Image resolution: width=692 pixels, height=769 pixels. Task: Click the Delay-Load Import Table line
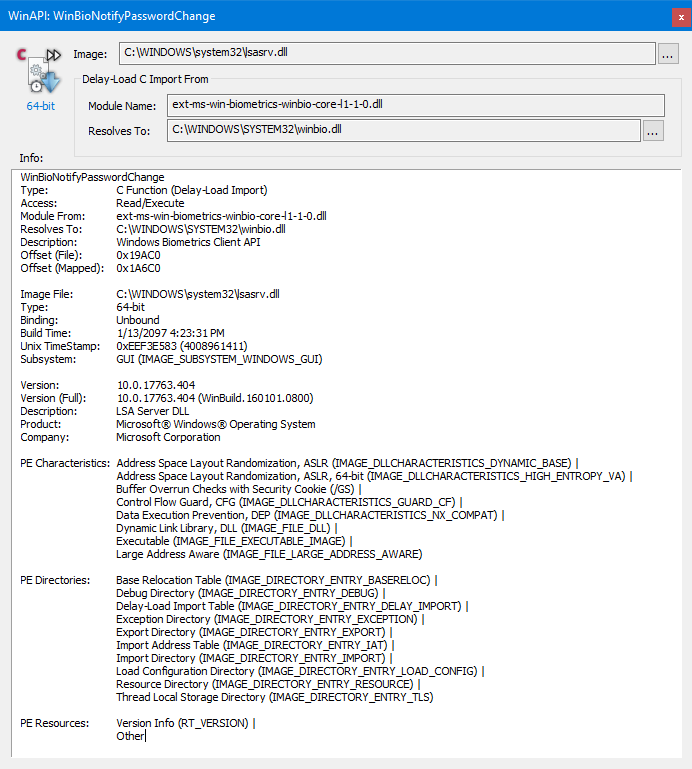click(292, 606)
